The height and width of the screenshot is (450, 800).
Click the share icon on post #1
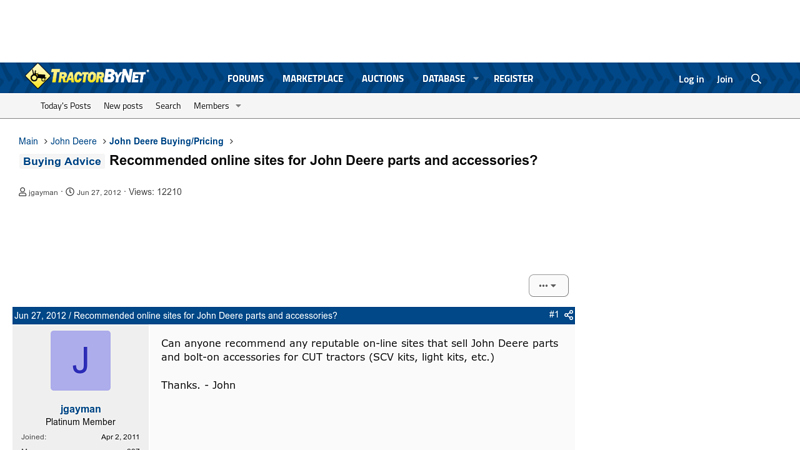[x=568, y=315]
